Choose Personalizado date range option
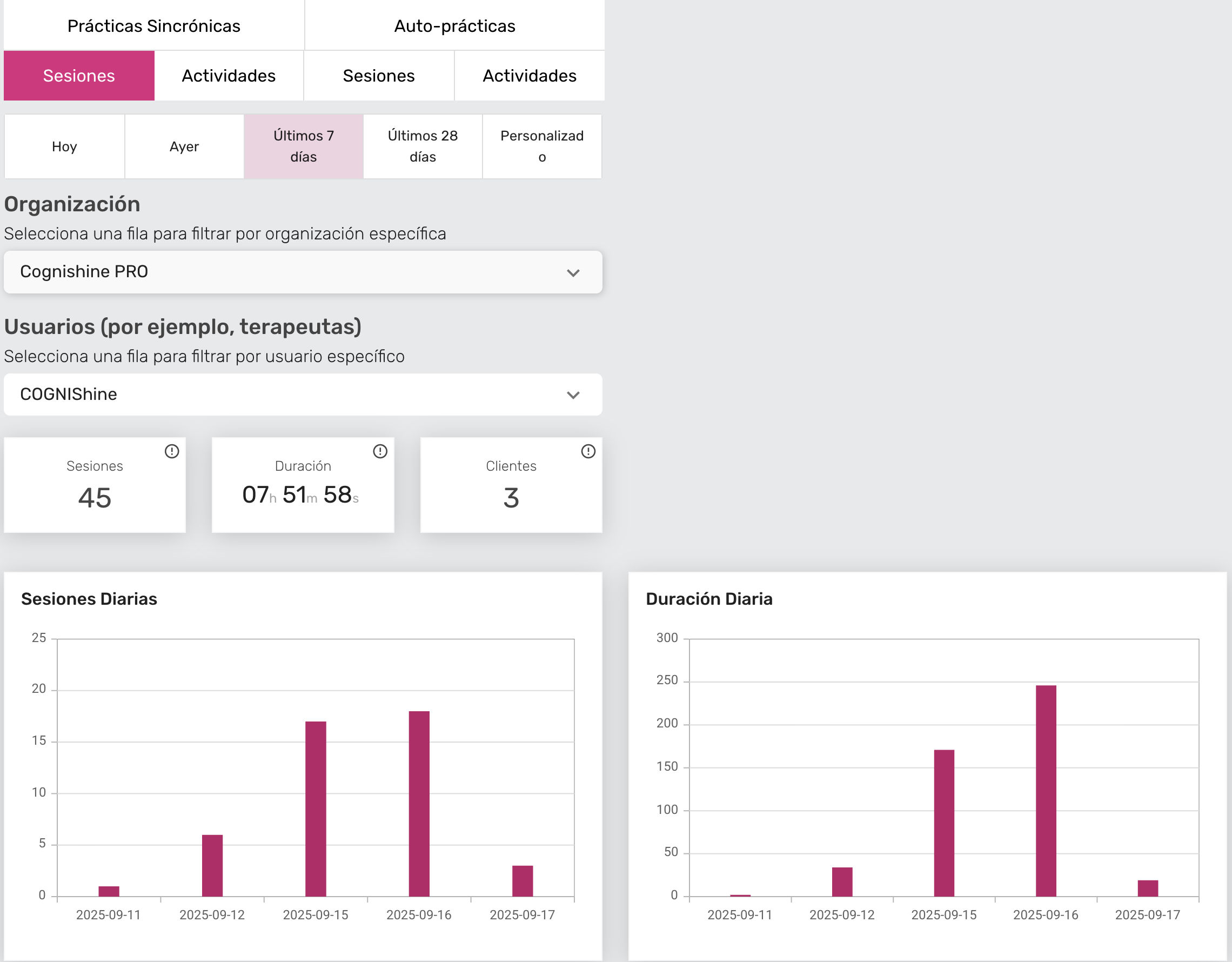 point(541,146)
